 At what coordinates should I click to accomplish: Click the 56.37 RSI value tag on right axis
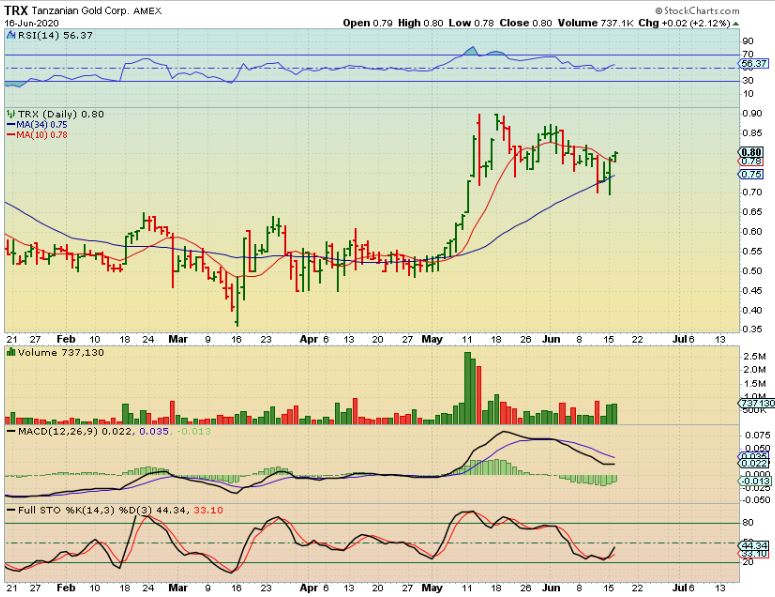coord(754,63)
